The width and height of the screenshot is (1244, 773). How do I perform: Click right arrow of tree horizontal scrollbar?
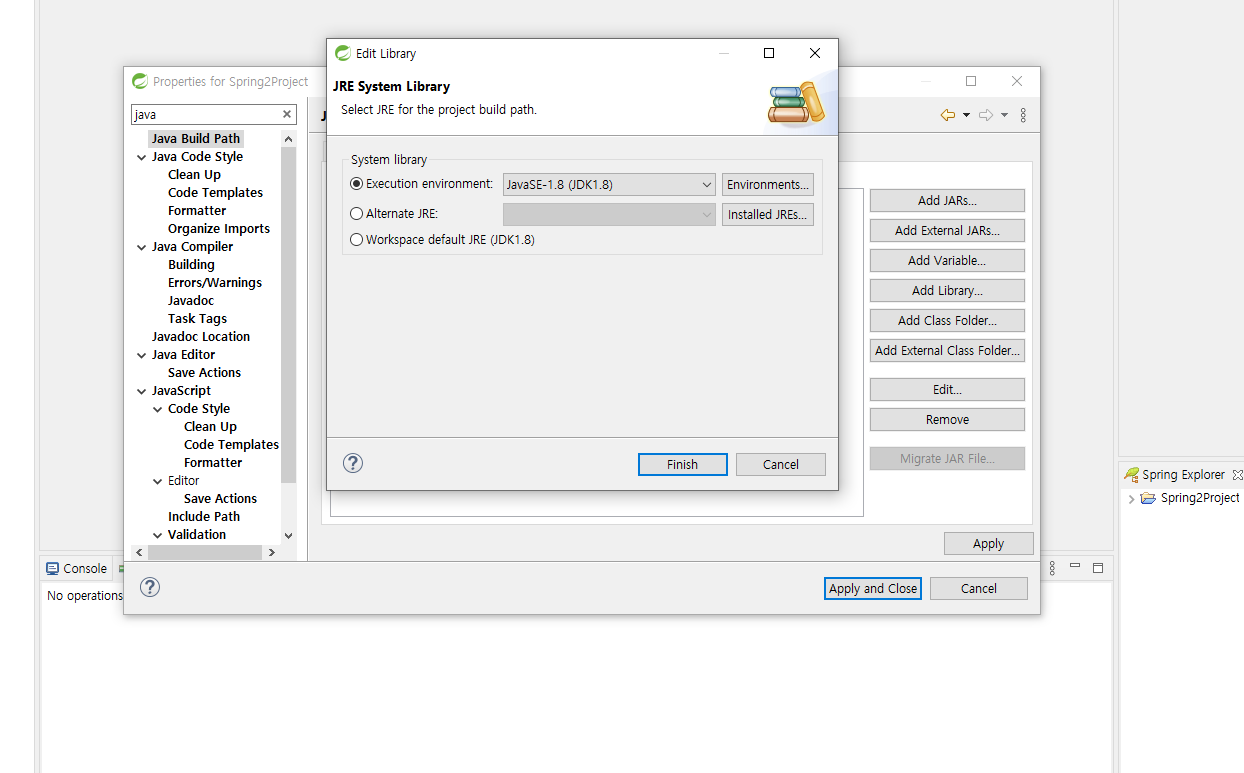(271, 552)
